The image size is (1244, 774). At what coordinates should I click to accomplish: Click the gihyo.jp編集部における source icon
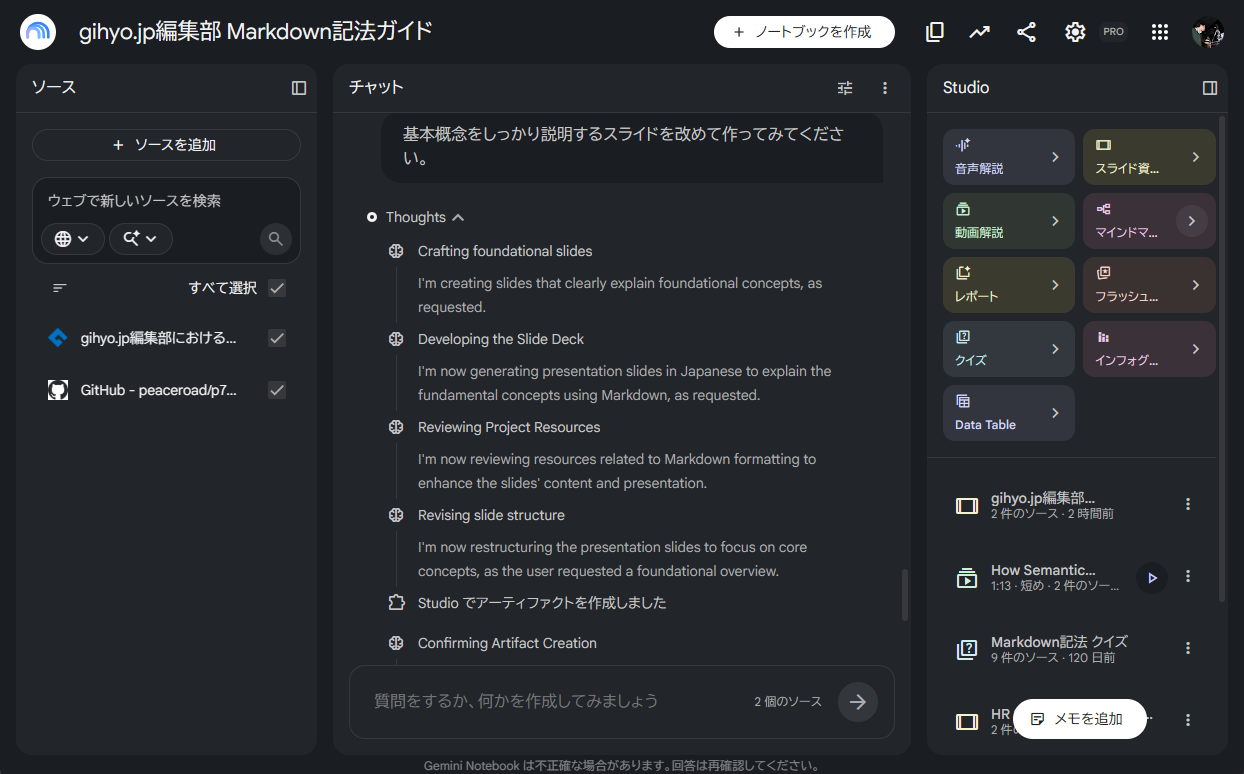pos(58,338)
